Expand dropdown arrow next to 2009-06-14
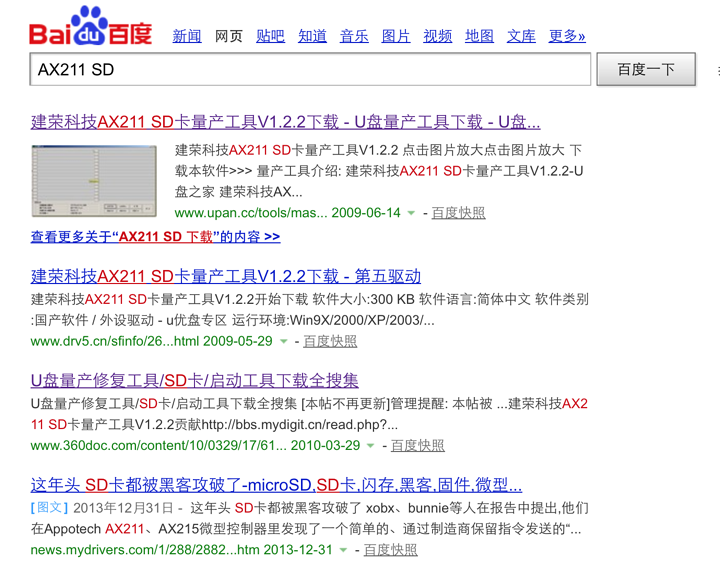The image size is (720, 566). pos(411,213)
